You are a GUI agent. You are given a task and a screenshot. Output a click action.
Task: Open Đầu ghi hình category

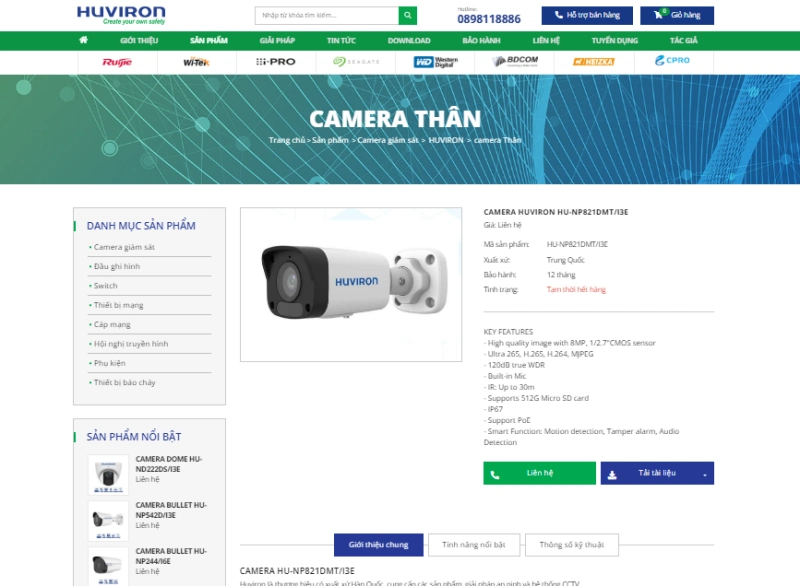117,267
